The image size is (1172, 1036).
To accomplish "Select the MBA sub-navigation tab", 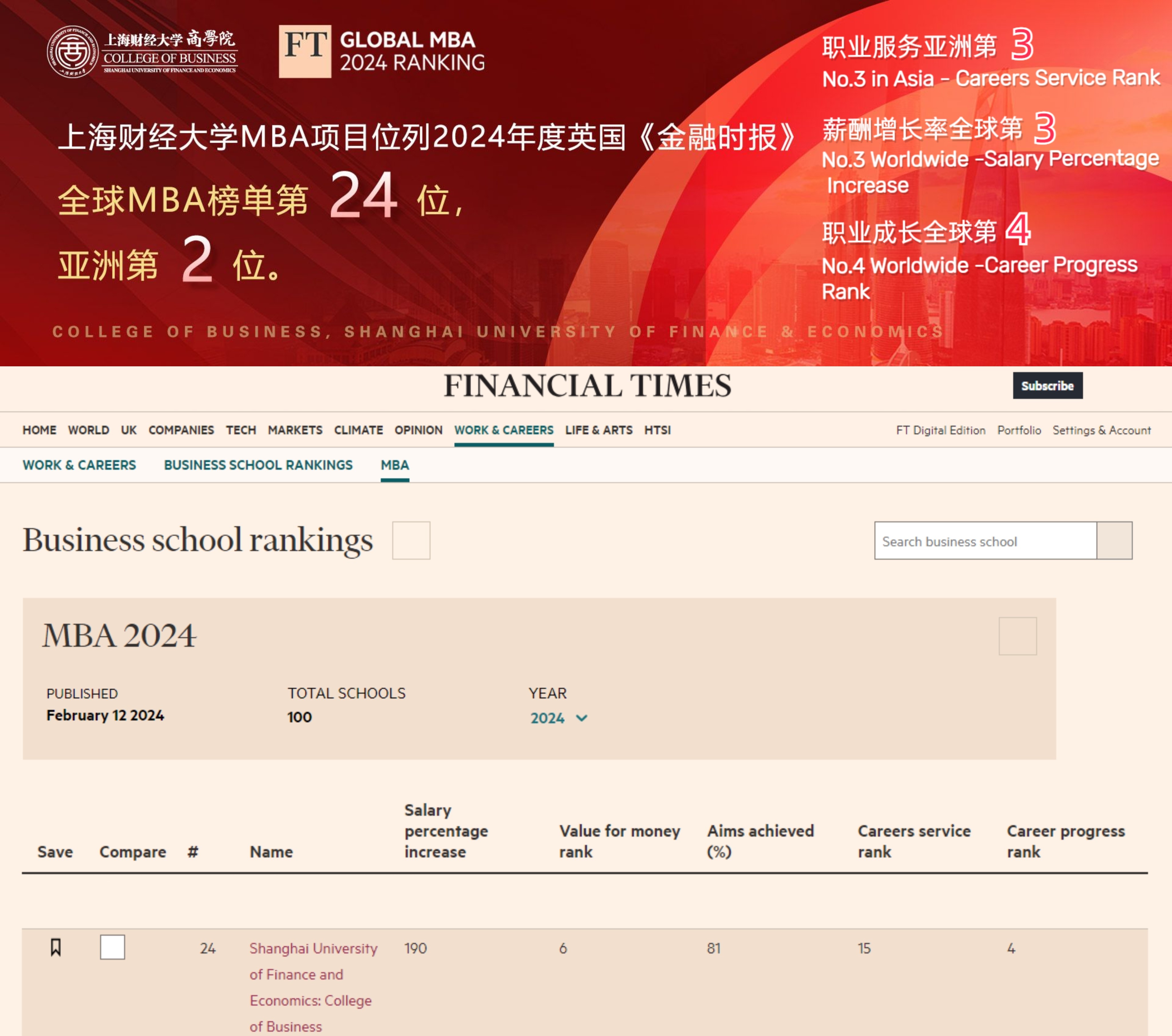I will point(395,465).
